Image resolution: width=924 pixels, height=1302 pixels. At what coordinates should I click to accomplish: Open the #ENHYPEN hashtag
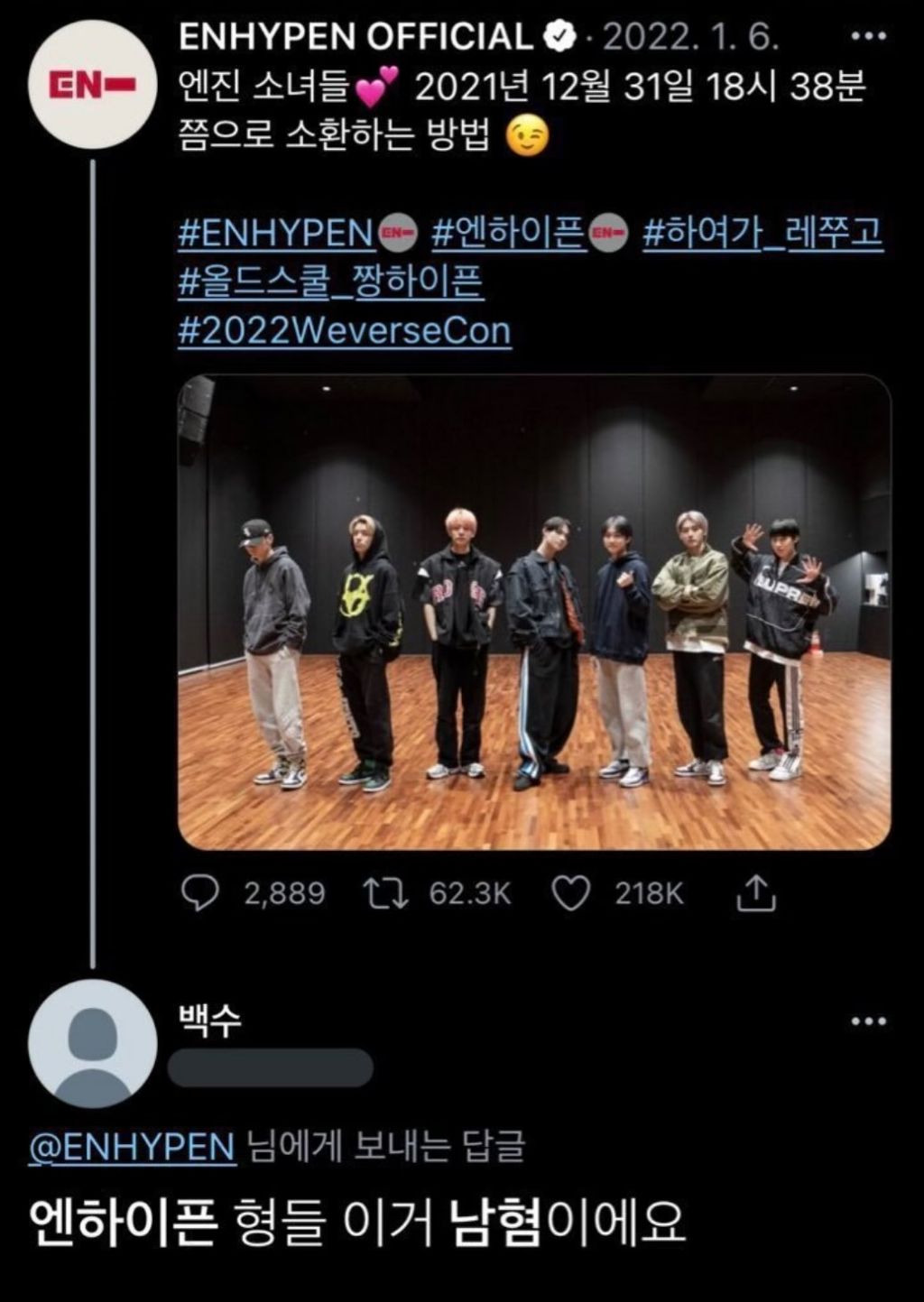pyautogui.click(x=276, y=234)
